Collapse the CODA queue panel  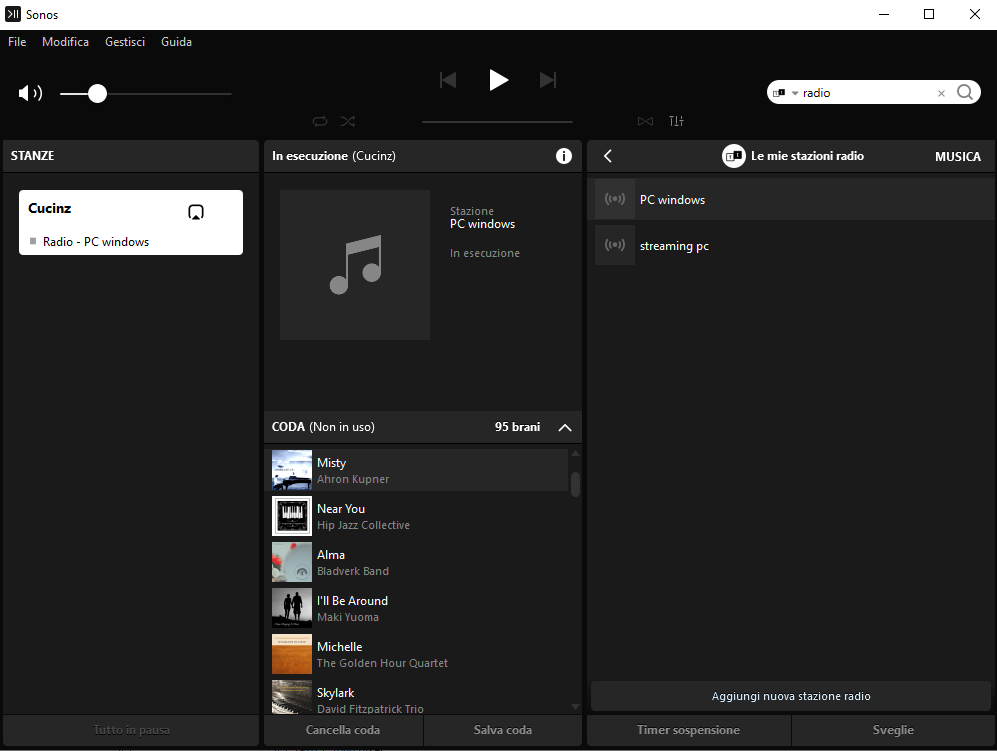pyautogui.click(x=565, y=427)
